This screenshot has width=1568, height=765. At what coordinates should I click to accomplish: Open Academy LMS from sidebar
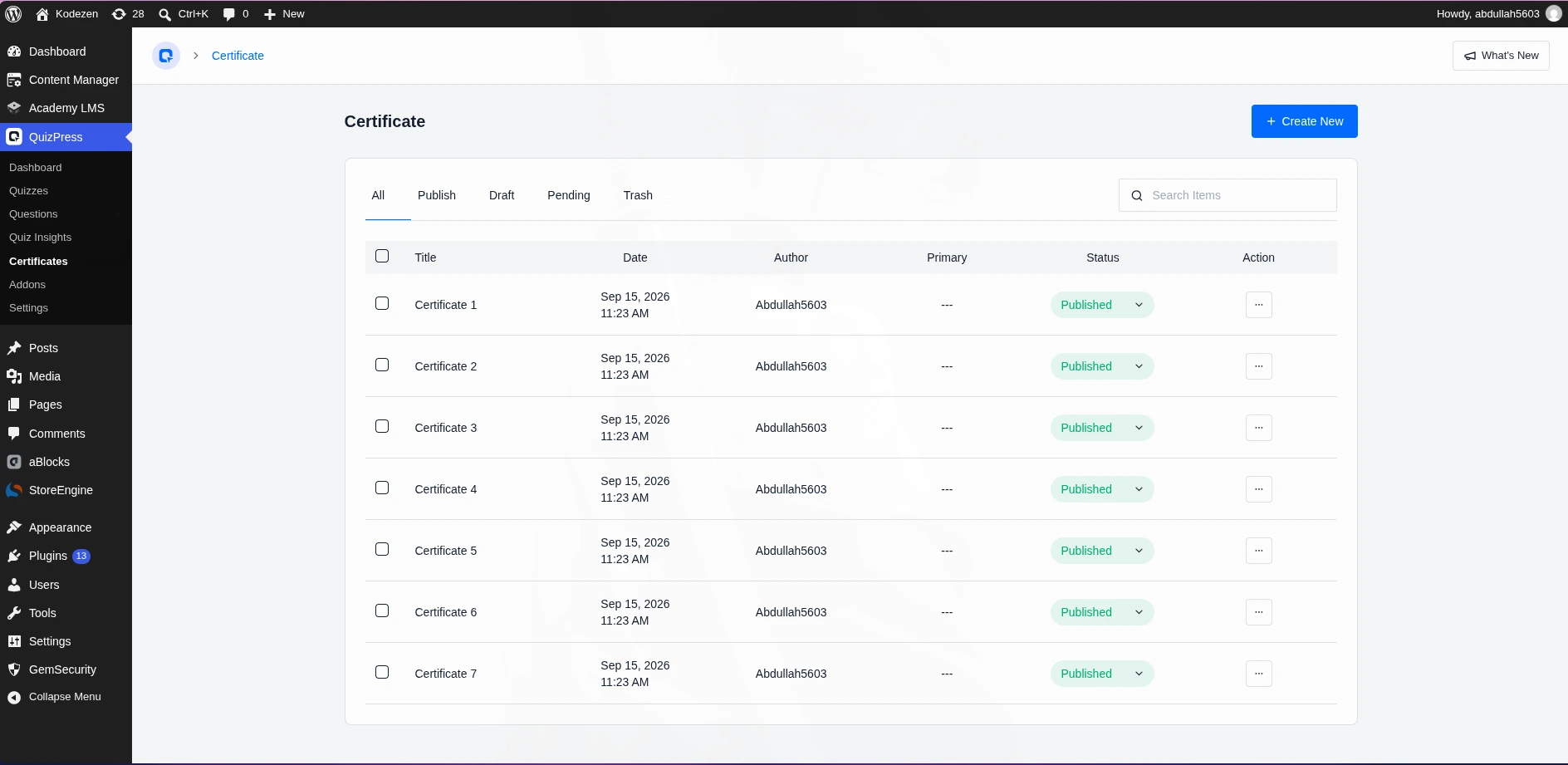(66, 108)
